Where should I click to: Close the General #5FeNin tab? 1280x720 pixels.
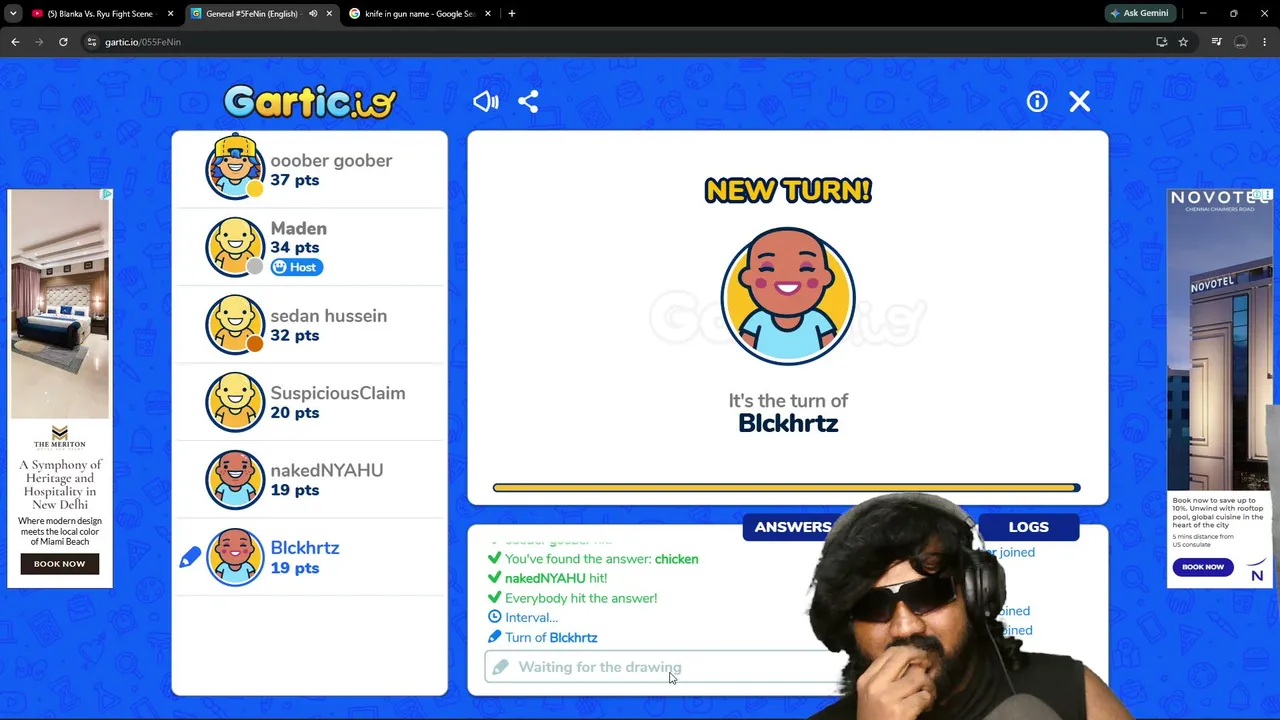click(x=330, y=14)
